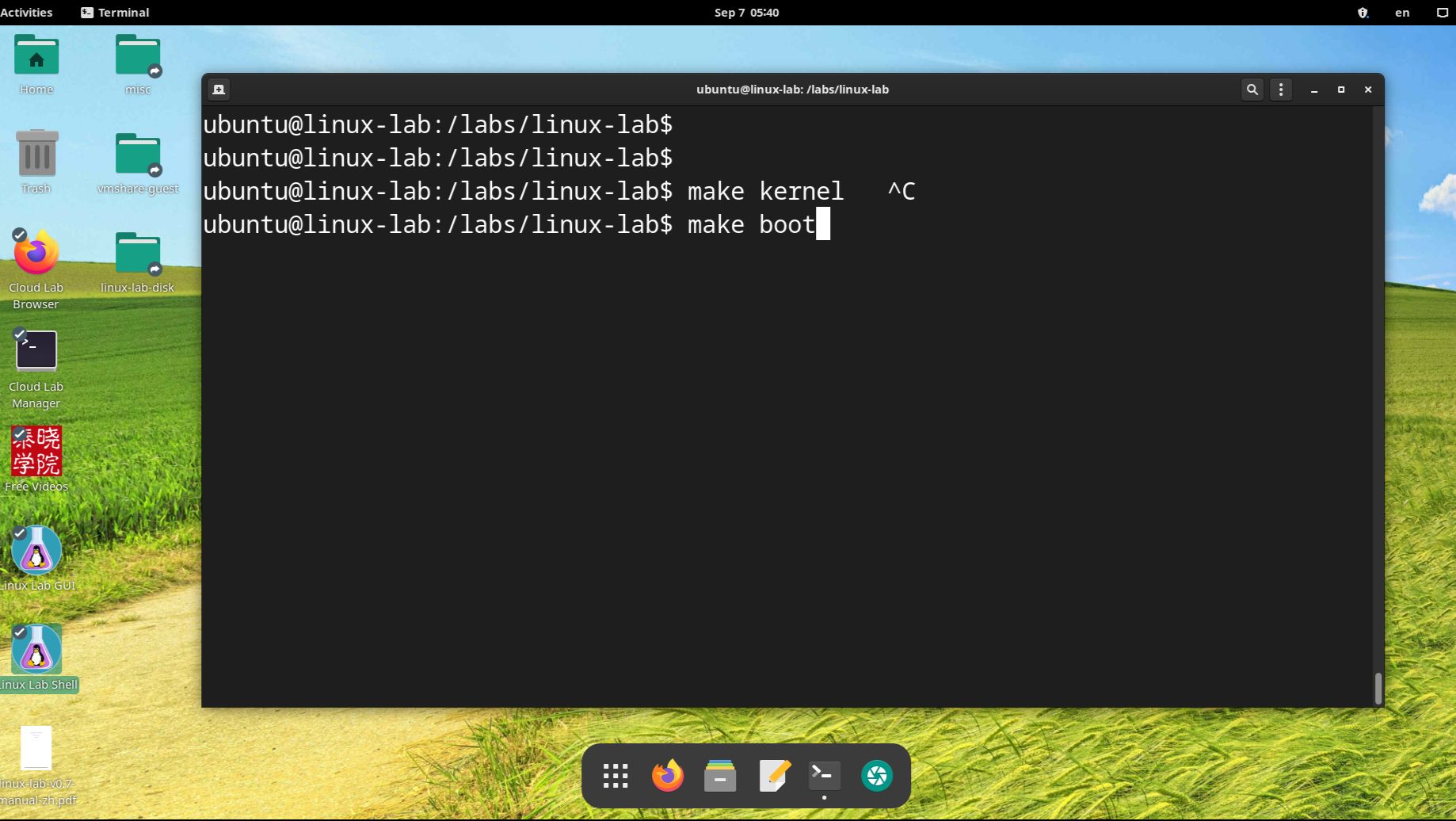Open the Free Videos desktop shortcut
1456x821 pixels.
pos(36,452)
